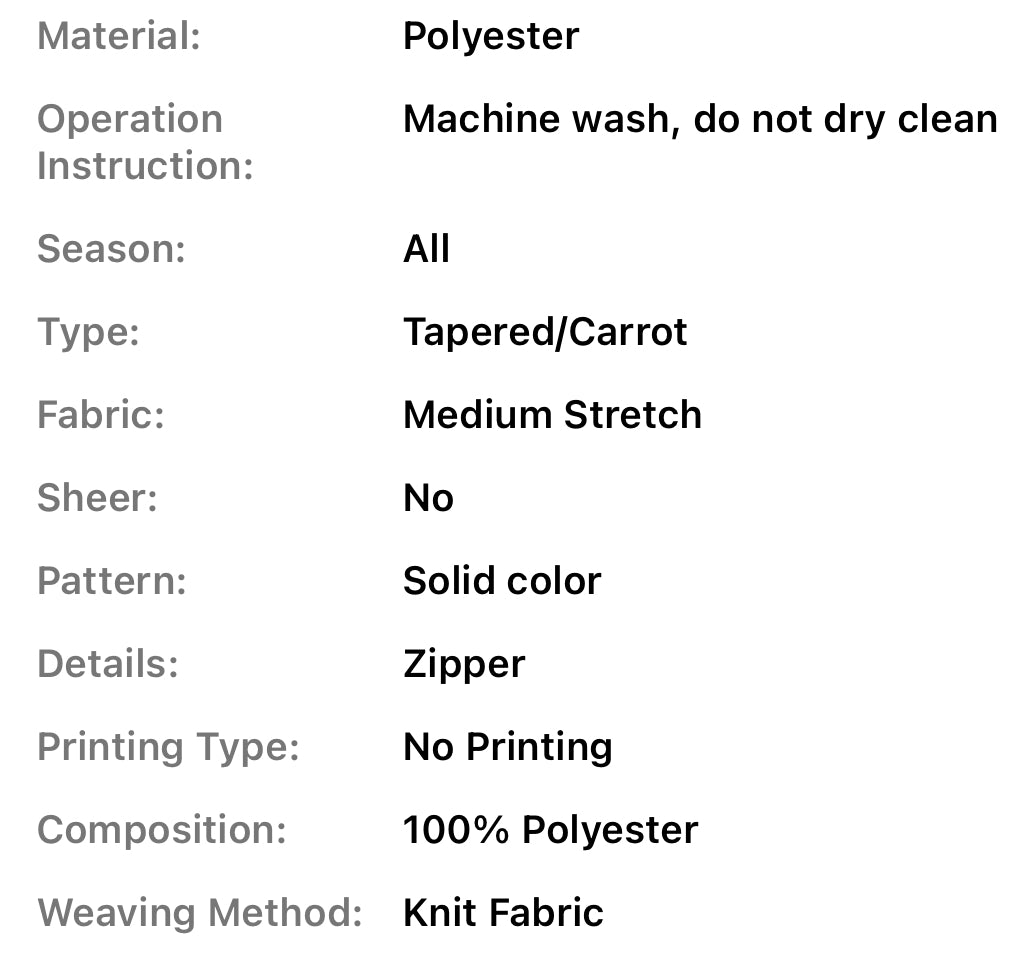Screen dimensions: 1033x955
Task: Click the "Type:" label
Action: point(88,332)
